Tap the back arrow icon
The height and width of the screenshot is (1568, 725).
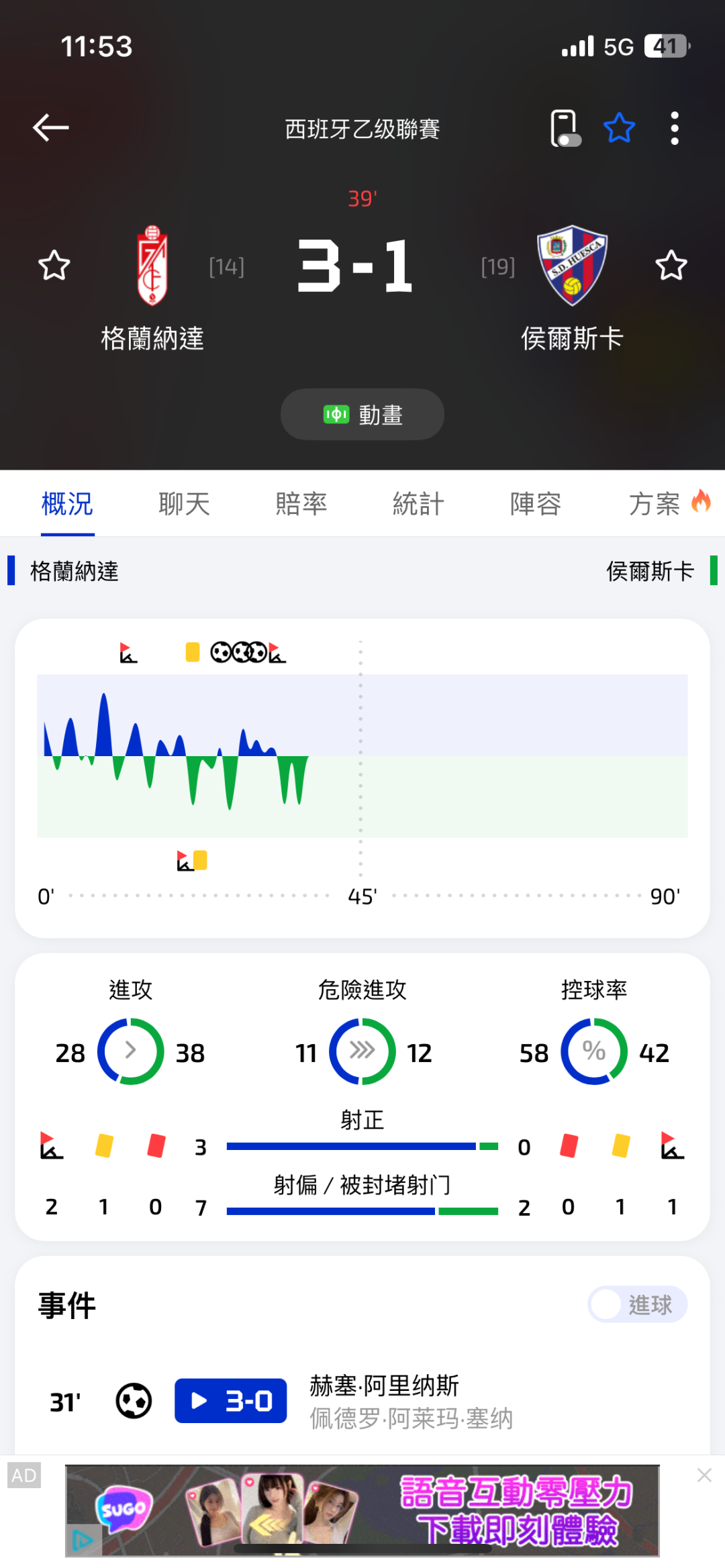coord(51,127)
